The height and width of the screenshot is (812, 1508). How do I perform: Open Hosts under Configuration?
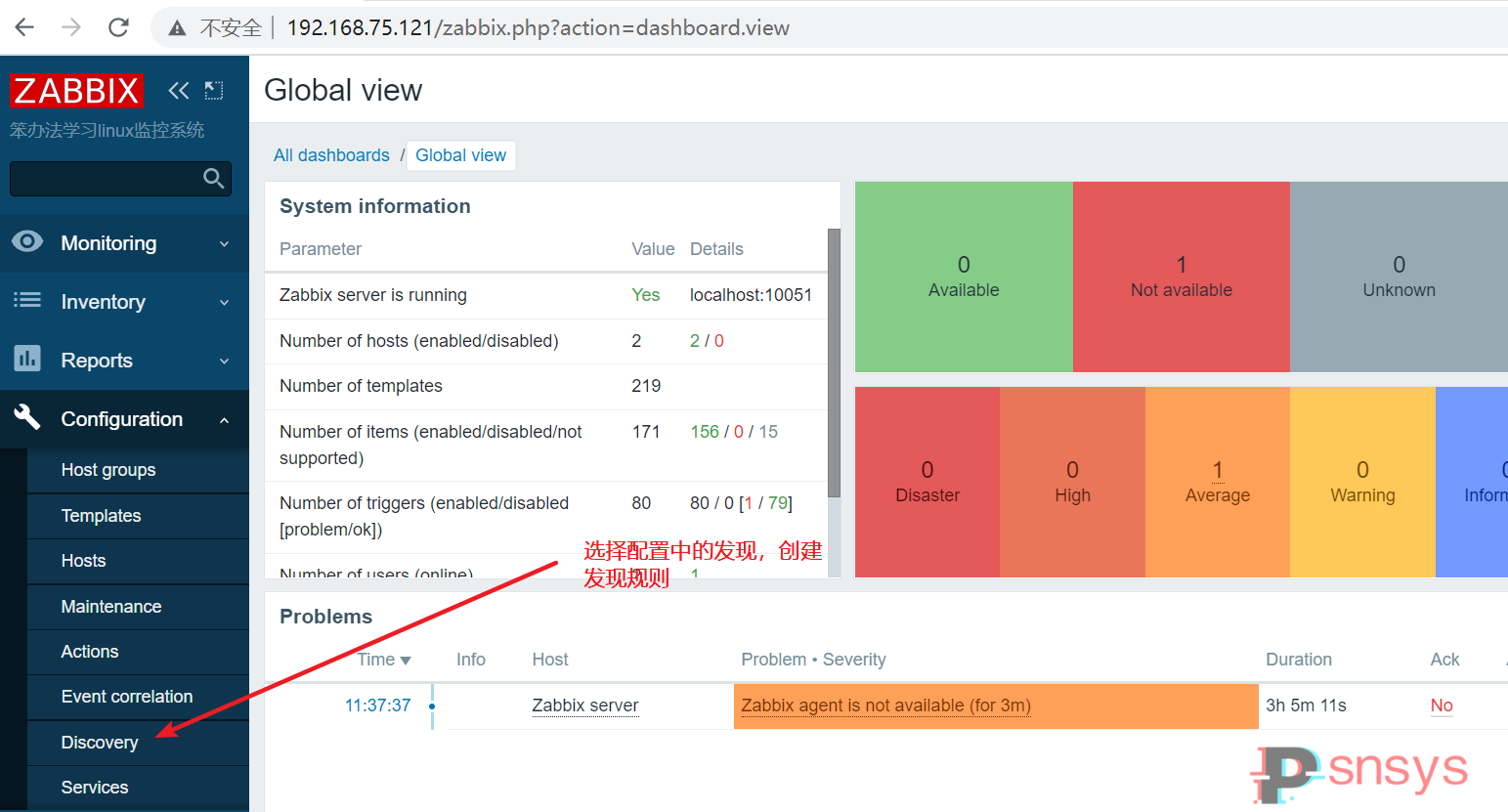[x=83, y=561]
